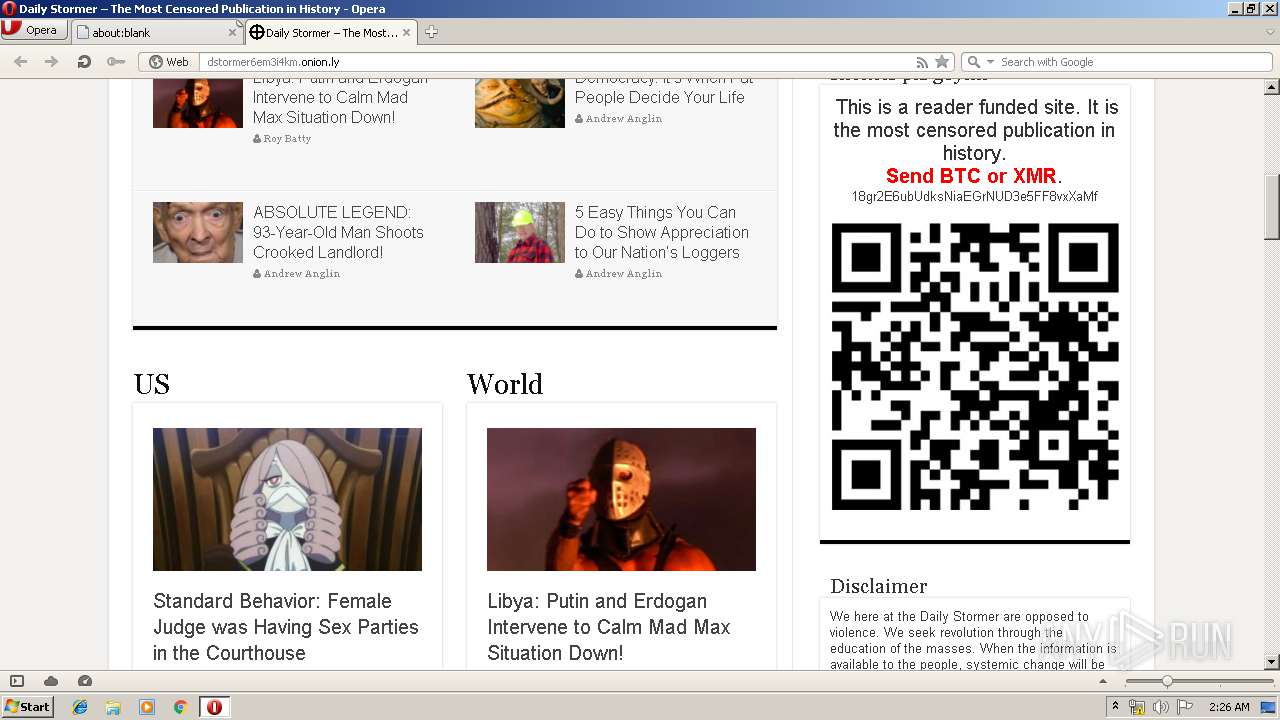Restore down the Opera window

(1252, 8)
